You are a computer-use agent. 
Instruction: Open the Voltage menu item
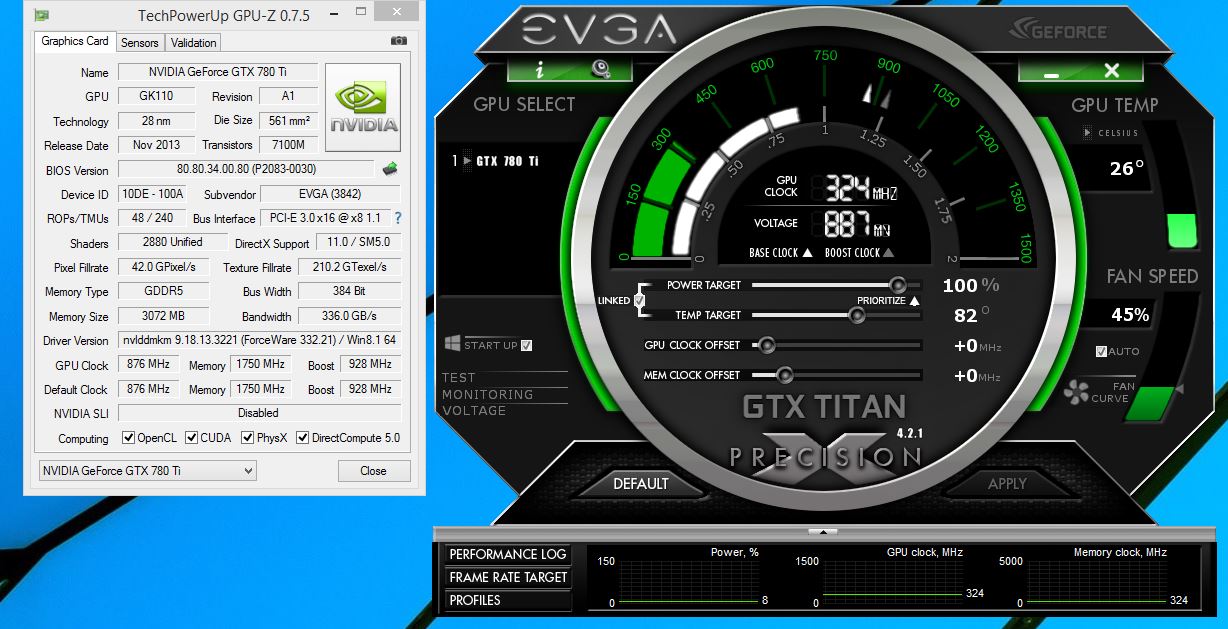point(474,410)
